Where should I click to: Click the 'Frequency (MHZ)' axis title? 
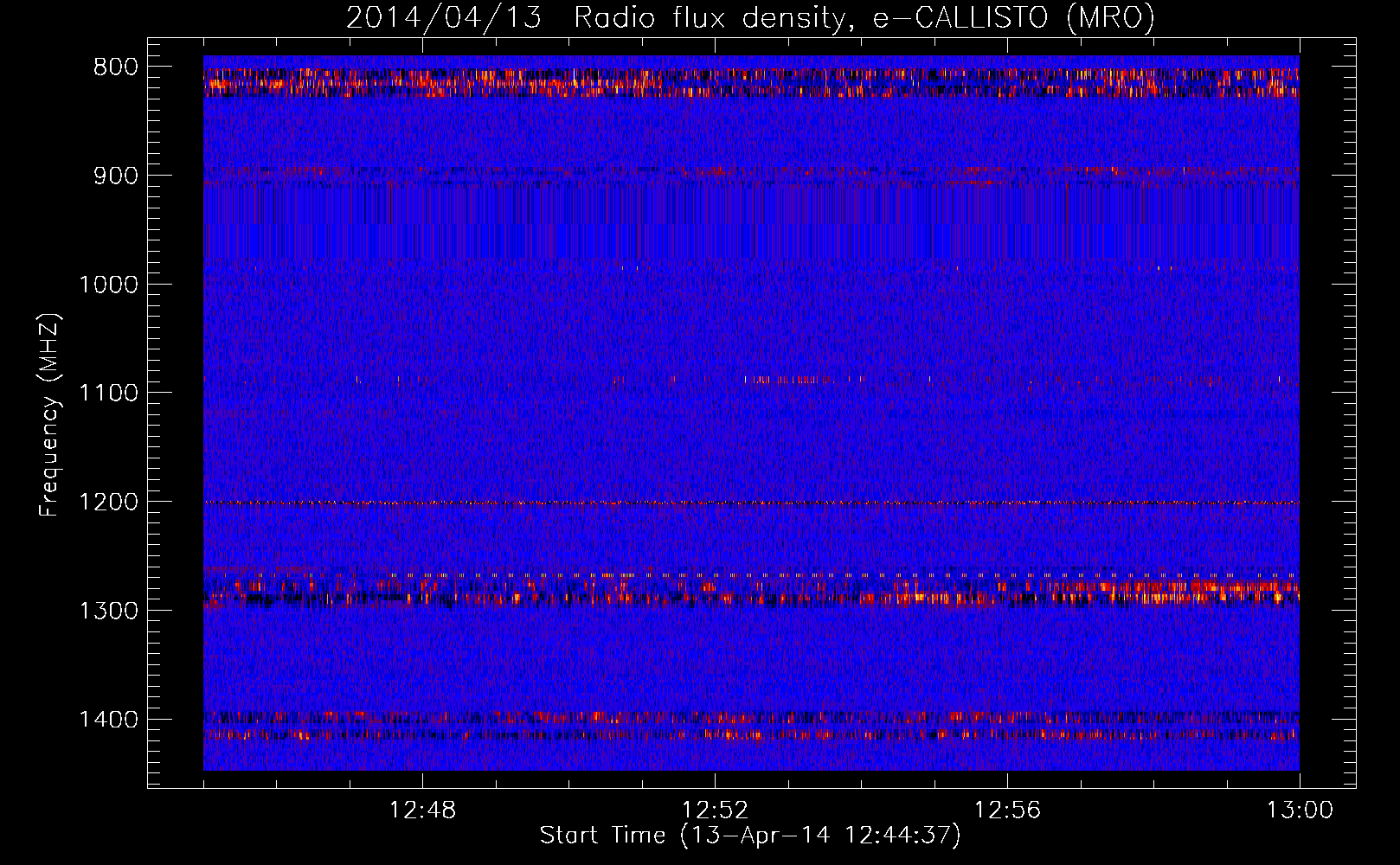point(49,415)
